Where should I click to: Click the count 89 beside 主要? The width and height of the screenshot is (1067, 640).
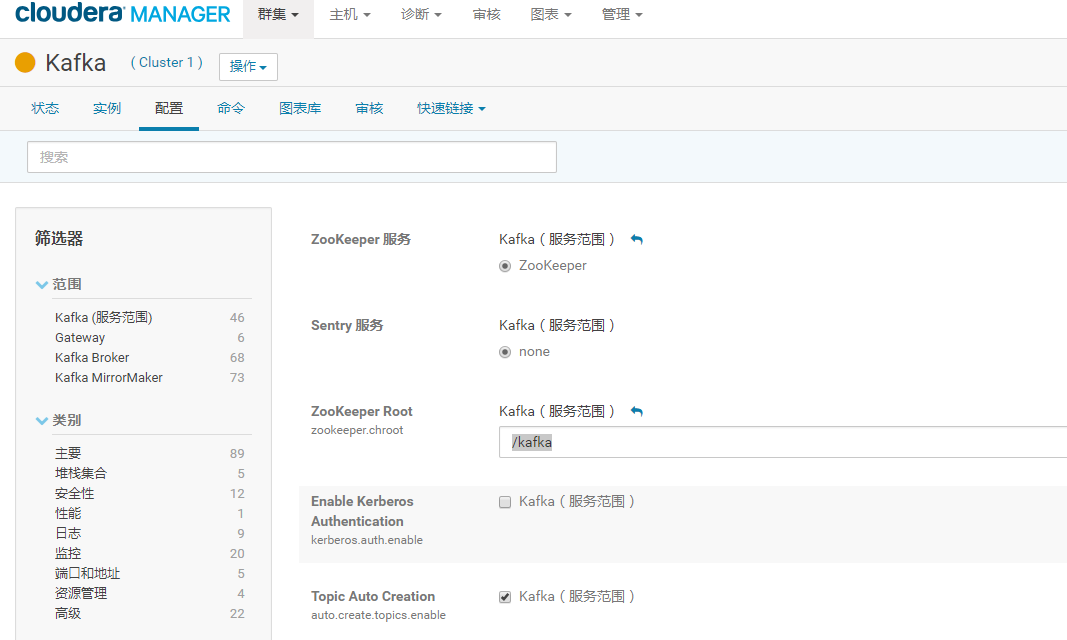click(x=237, y=454)
